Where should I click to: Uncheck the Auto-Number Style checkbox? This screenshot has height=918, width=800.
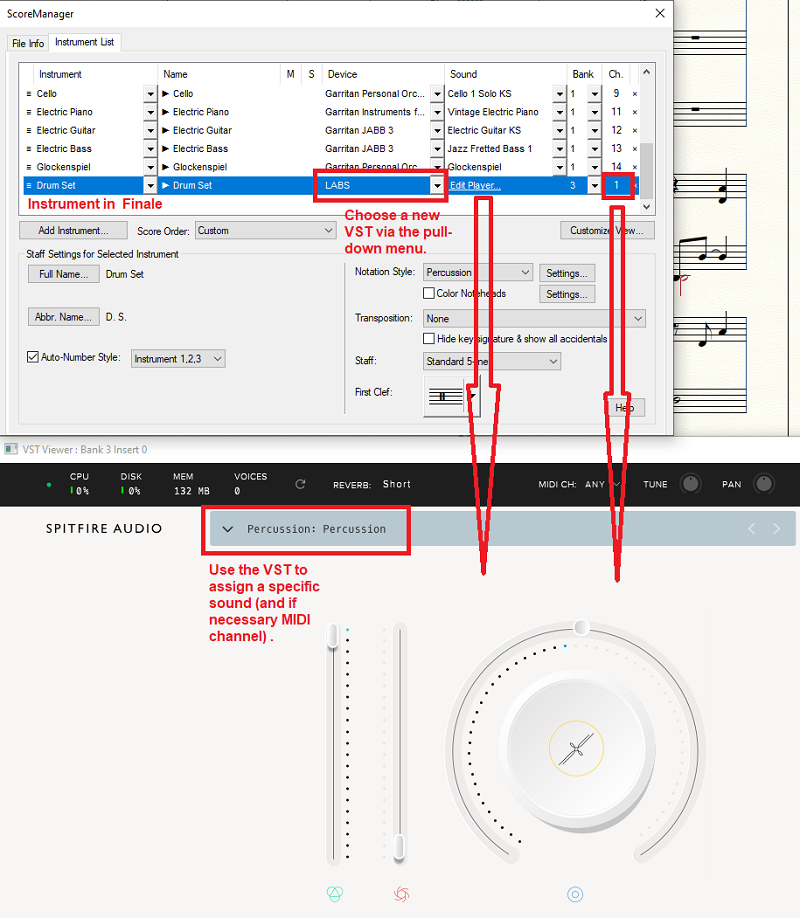[32, 357]
